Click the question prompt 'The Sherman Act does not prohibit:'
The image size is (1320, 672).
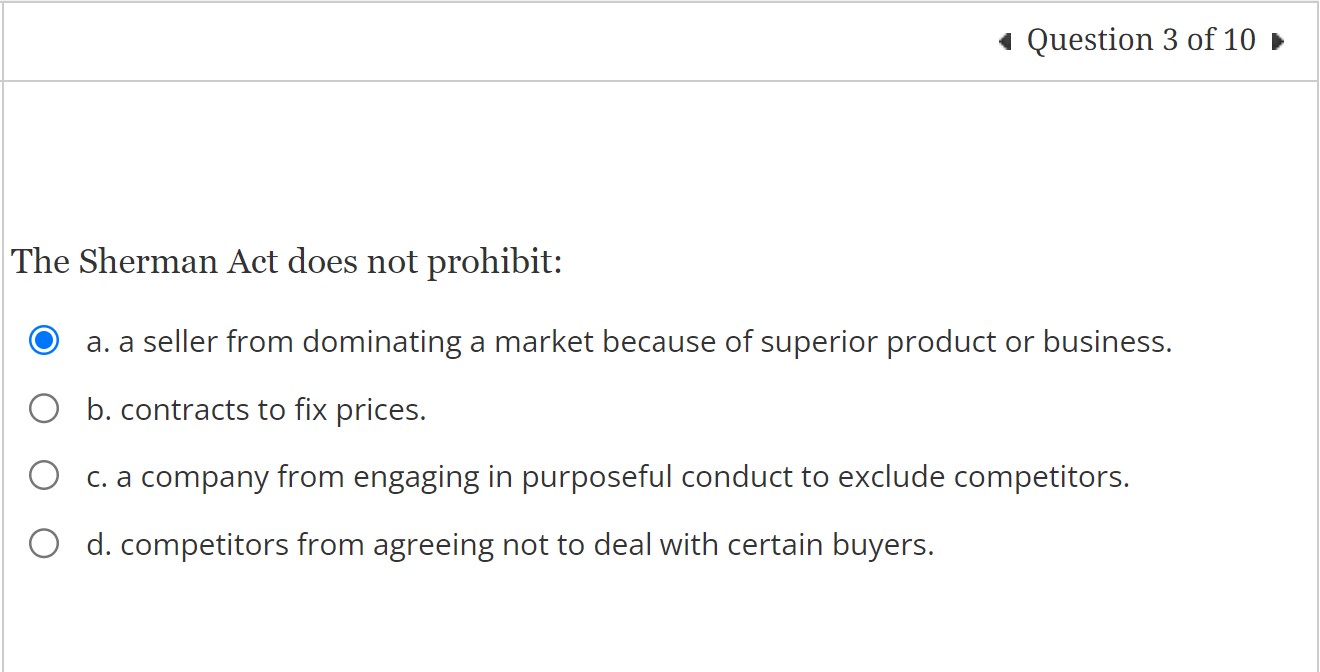click(287, 262)
